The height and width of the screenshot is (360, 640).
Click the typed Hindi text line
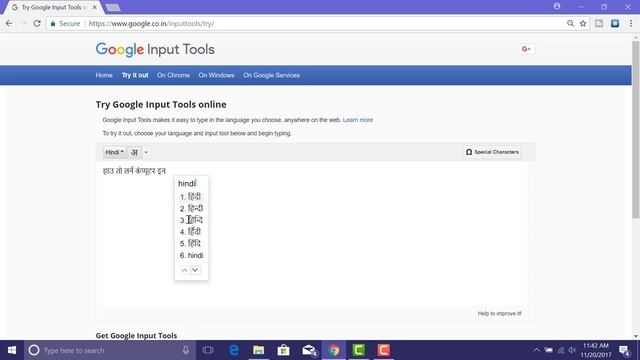point(134,171)
